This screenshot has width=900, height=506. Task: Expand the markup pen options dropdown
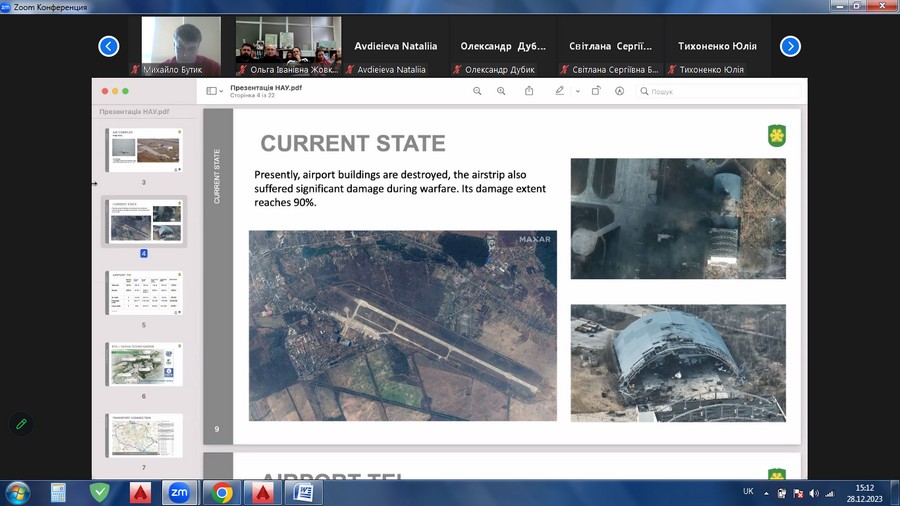[x=578, y=91]
